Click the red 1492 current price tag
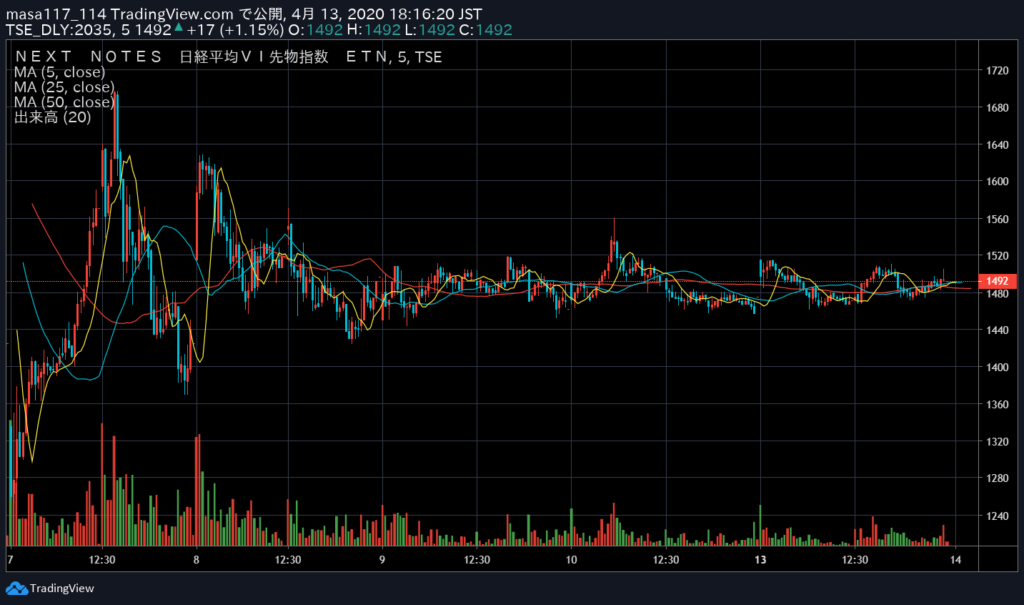This screenshot has width=1024, height=605. point(997,281)
